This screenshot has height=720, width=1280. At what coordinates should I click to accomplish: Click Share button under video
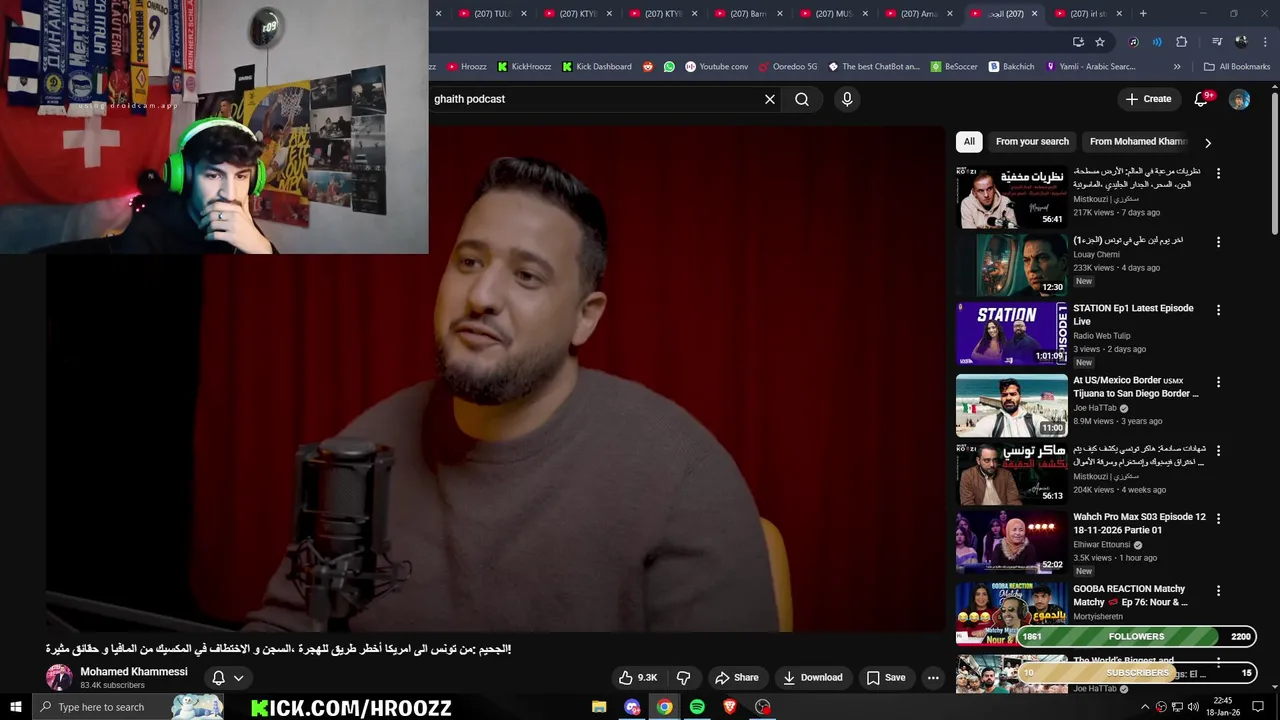736,677
